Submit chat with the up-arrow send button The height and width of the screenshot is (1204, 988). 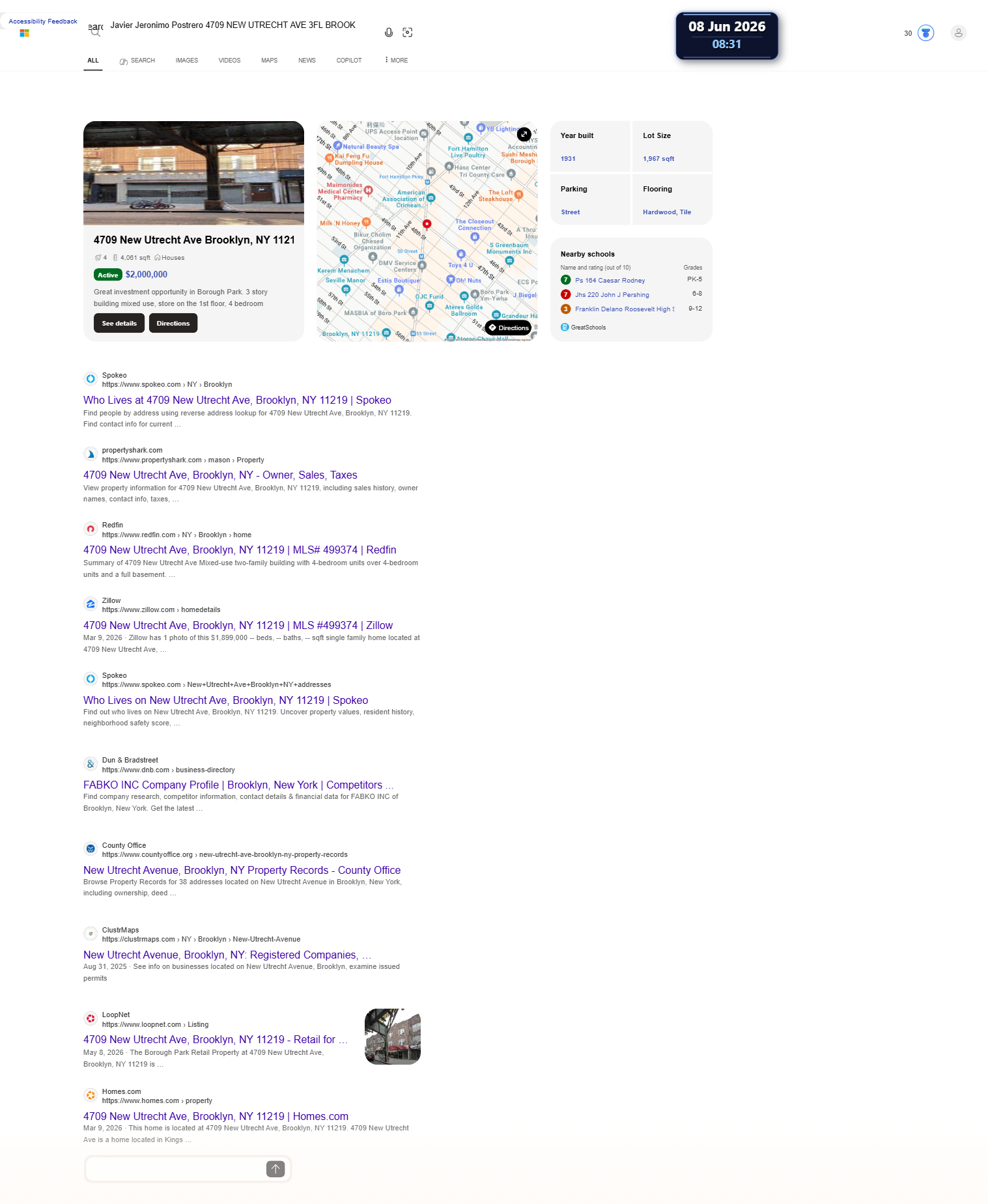click(275, 1169)
